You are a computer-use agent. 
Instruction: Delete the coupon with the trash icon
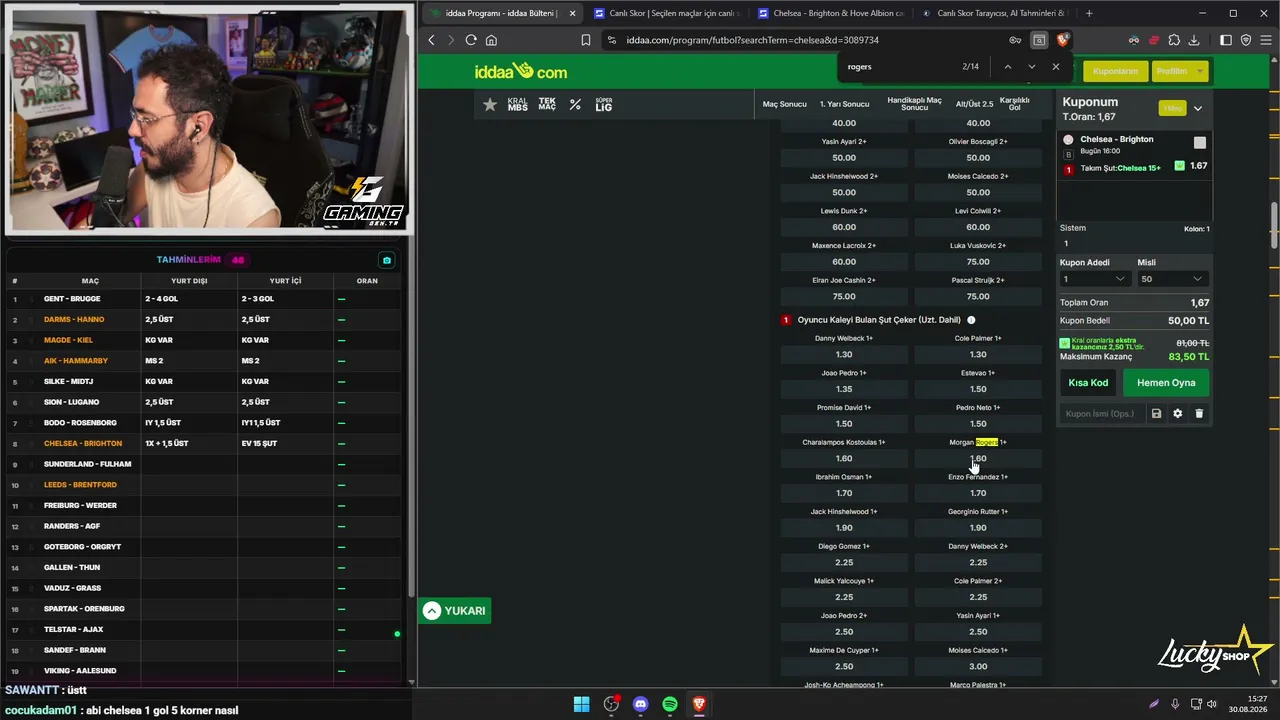click(x=1199, y=413)
